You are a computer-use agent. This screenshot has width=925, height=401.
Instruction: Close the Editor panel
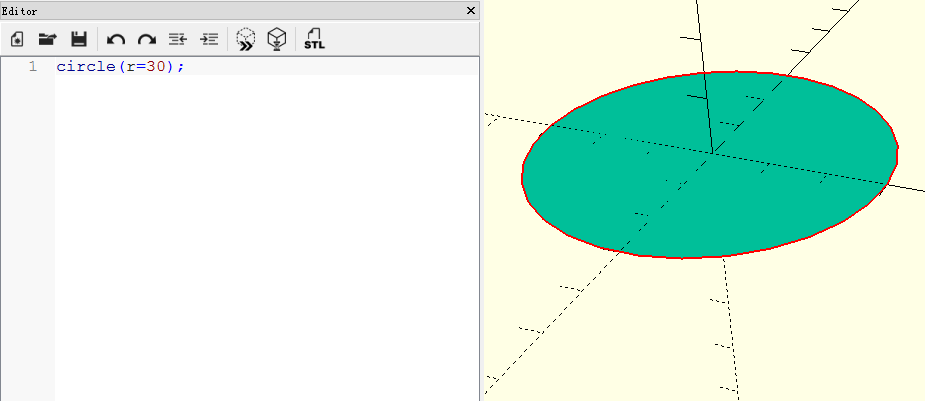point(471,11)
